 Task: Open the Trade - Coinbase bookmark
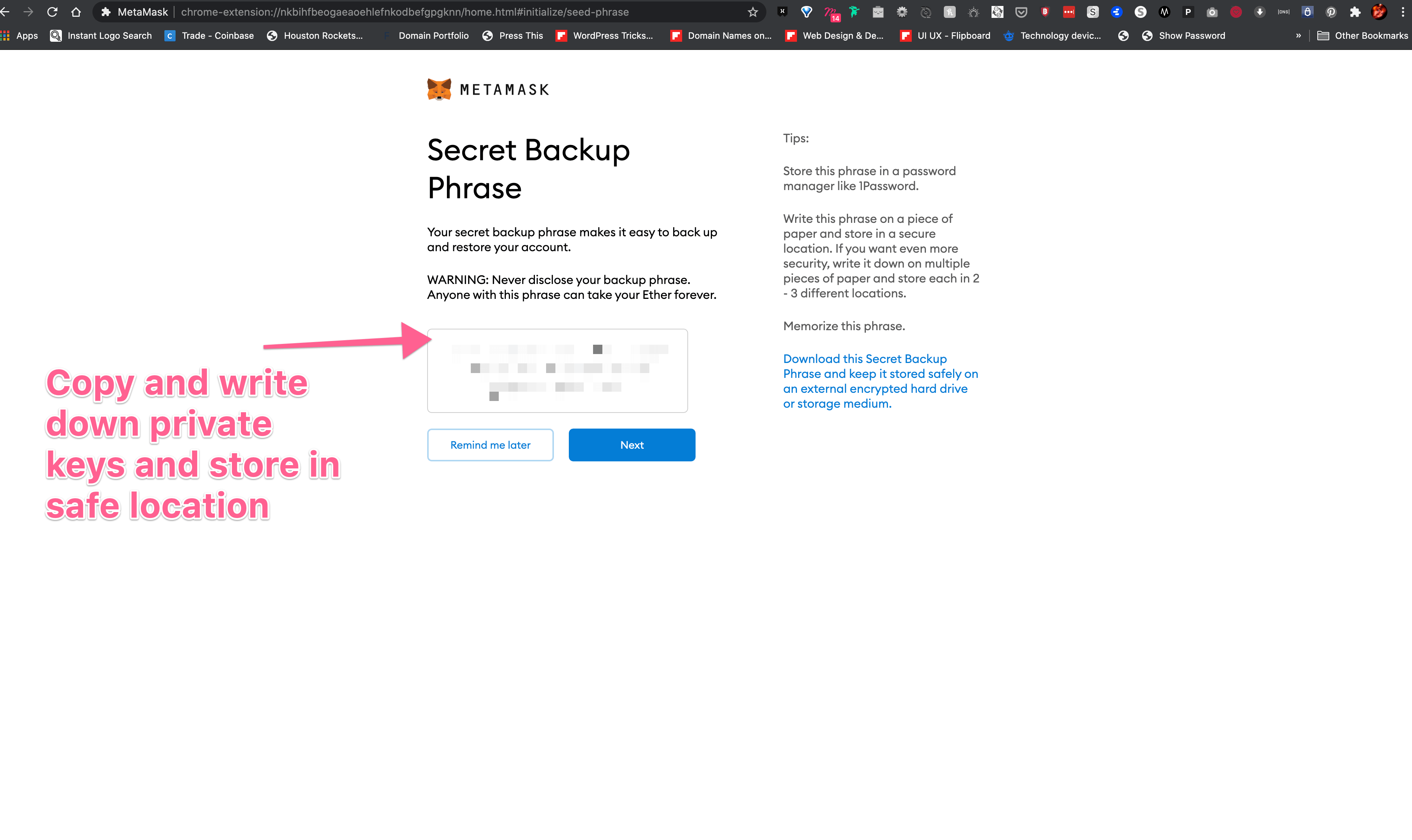pos(209,36)
